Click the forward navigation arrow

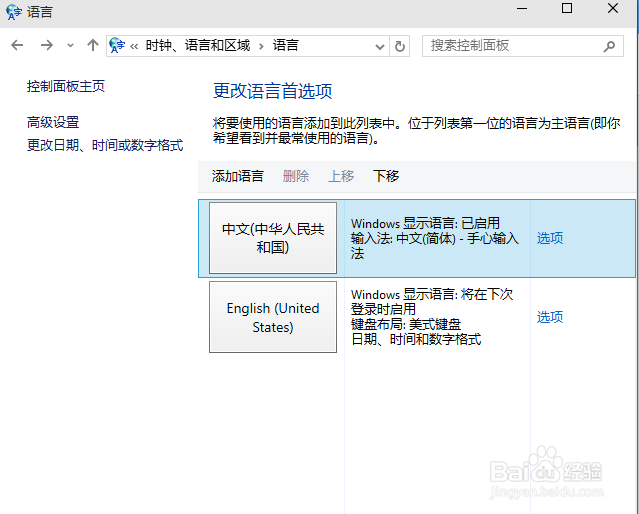[47, 45]
